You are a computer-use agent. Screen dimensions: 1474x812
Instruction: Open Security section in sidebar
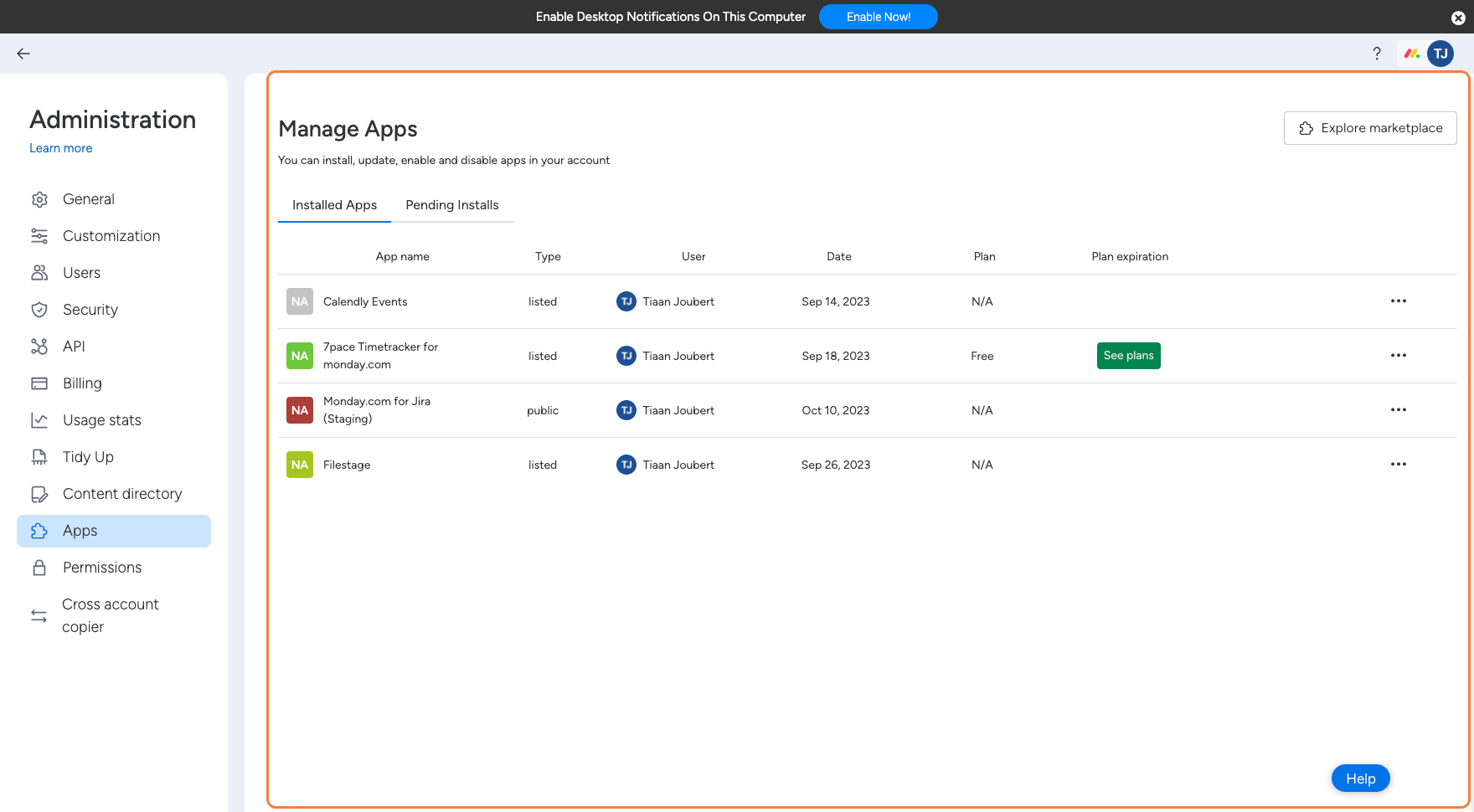pos(114,310)
